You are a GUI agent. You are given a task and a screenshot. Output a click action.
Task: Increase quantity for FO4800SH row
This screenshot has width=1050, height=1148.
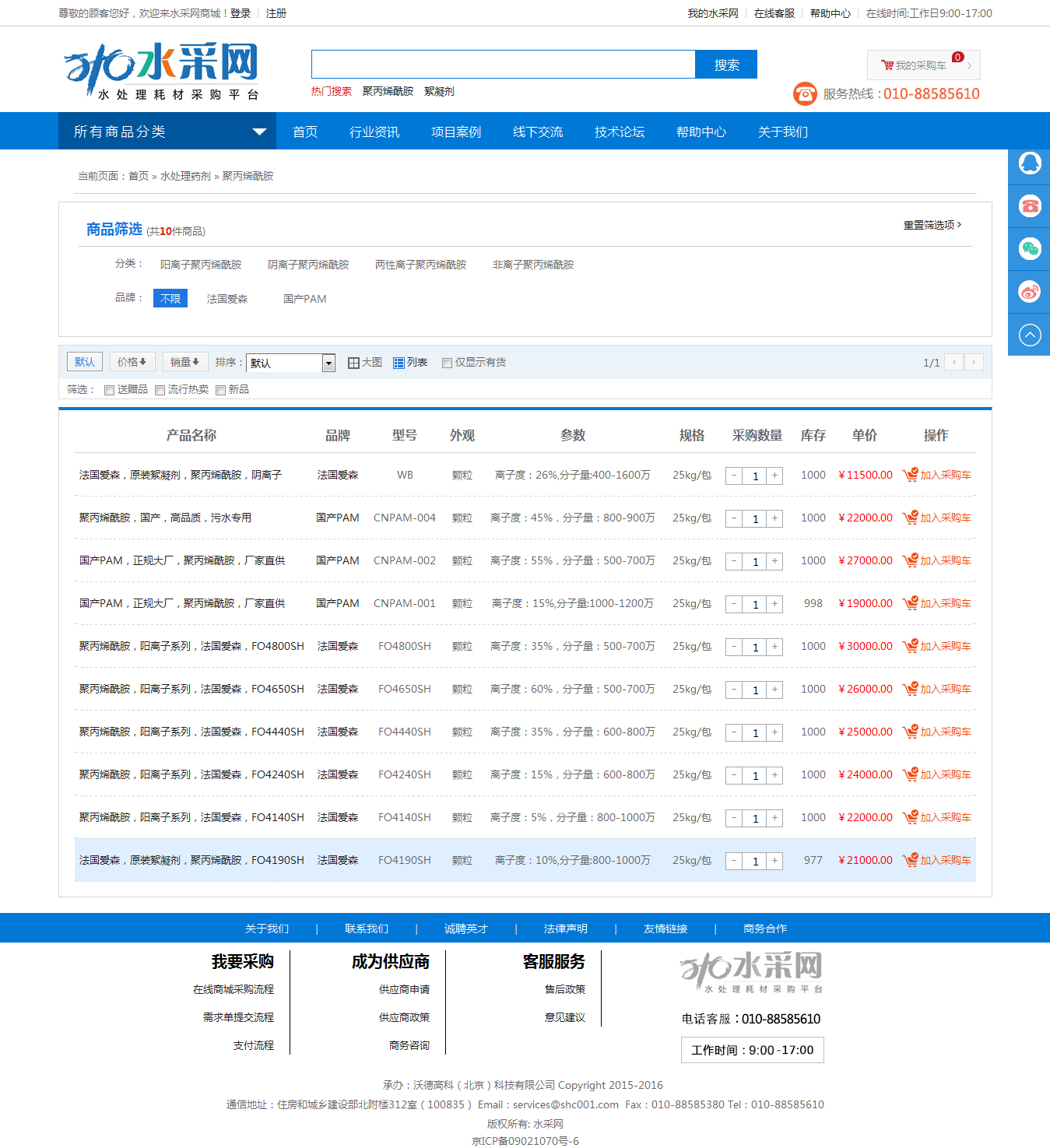pos(774,647)
